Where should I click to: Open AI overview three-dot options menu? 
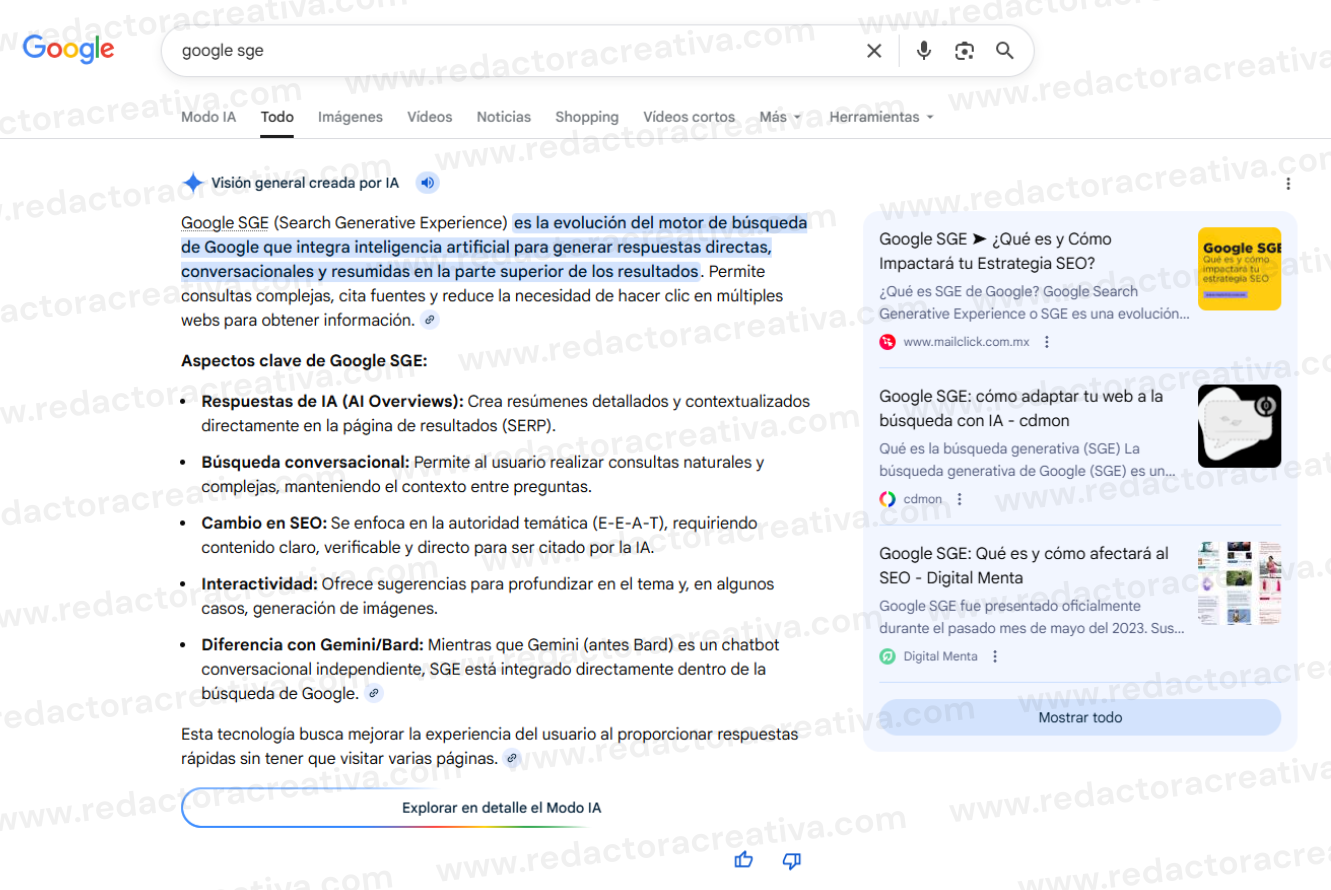pos(1288,183)
